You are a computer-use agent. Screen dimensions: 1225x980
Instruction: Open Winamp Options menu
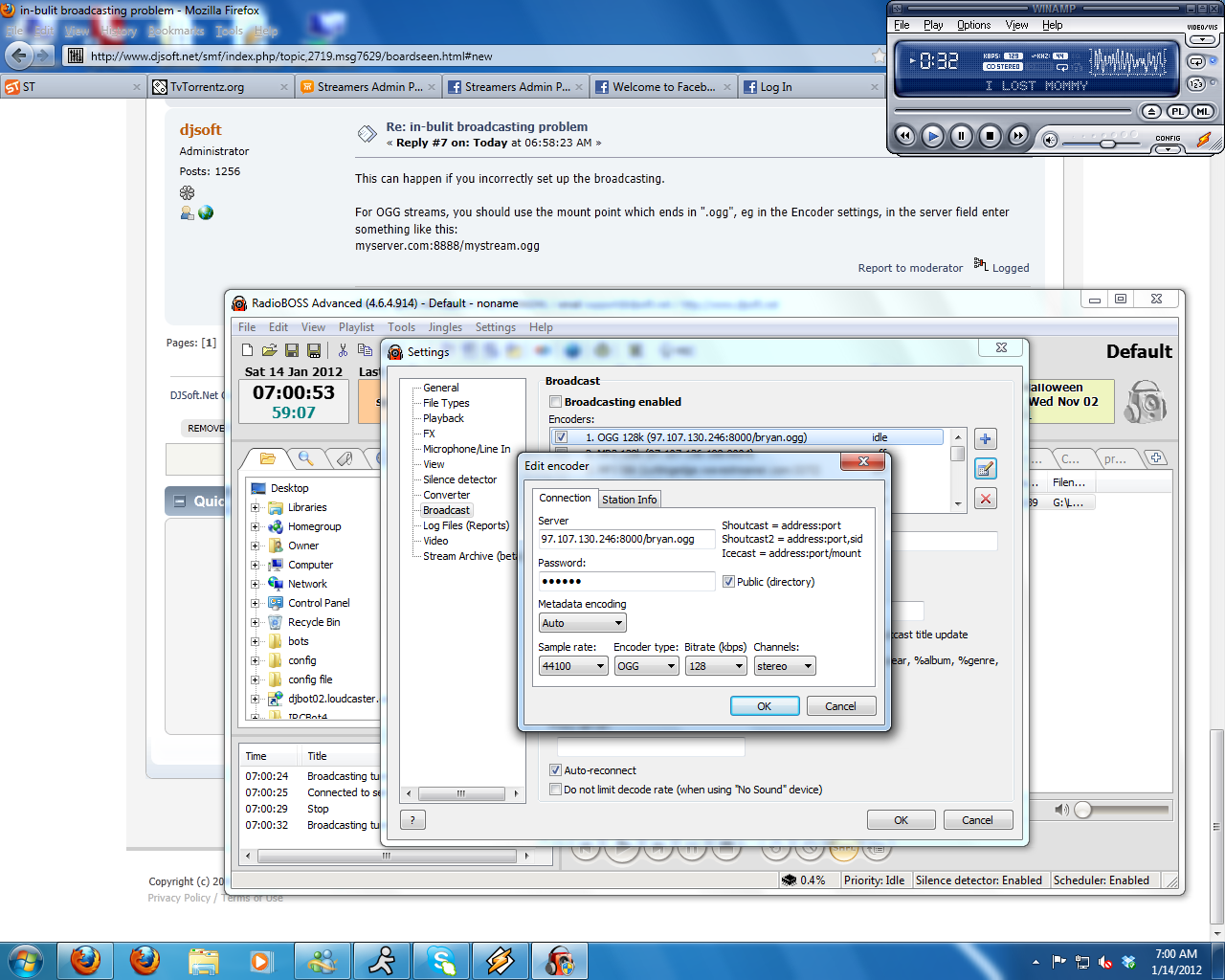tap(973, 25)
